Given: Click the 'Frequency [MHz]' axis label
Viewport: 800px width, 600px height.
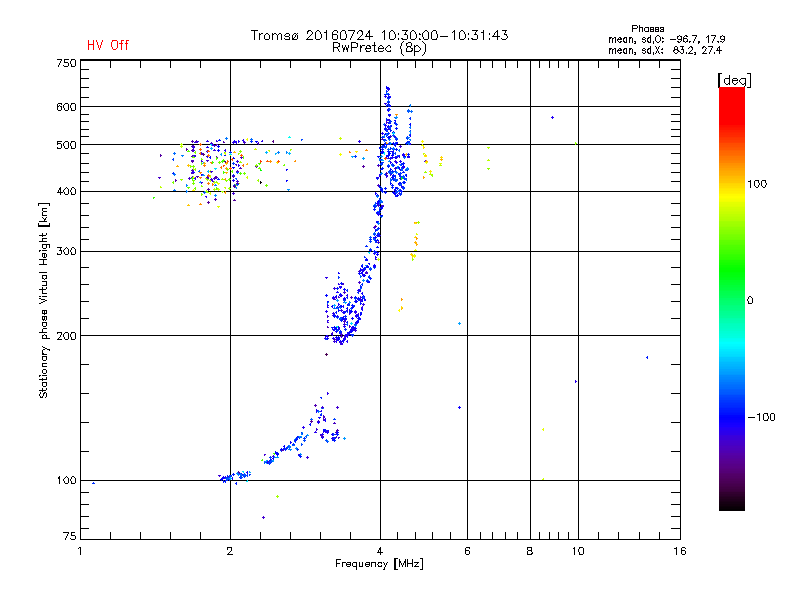Looking at the screenshot, I should (x=379, y=564).
